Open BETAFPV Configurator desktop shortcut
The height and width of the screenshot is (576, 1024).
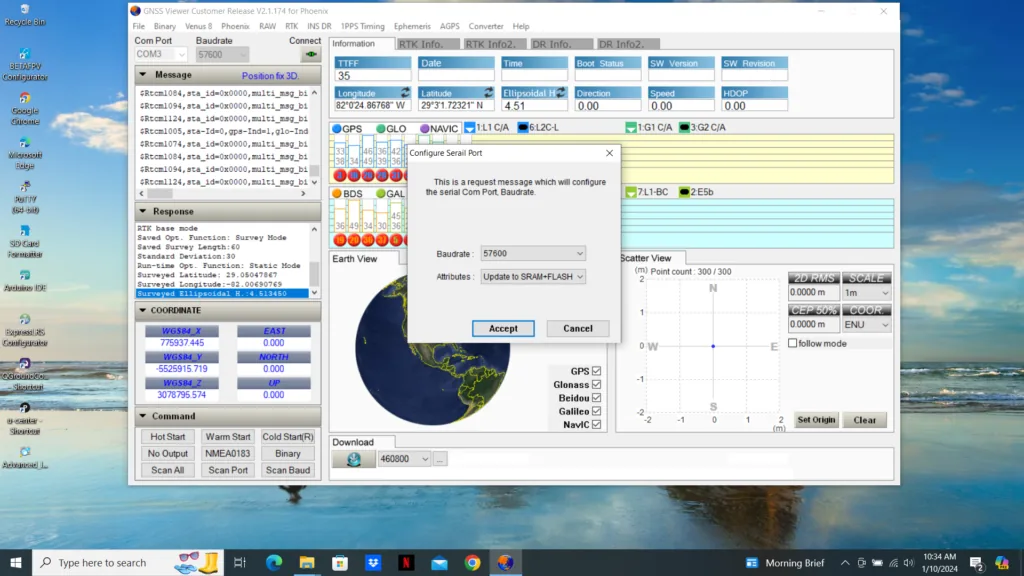pyautogui.click(x=25, y=65)
